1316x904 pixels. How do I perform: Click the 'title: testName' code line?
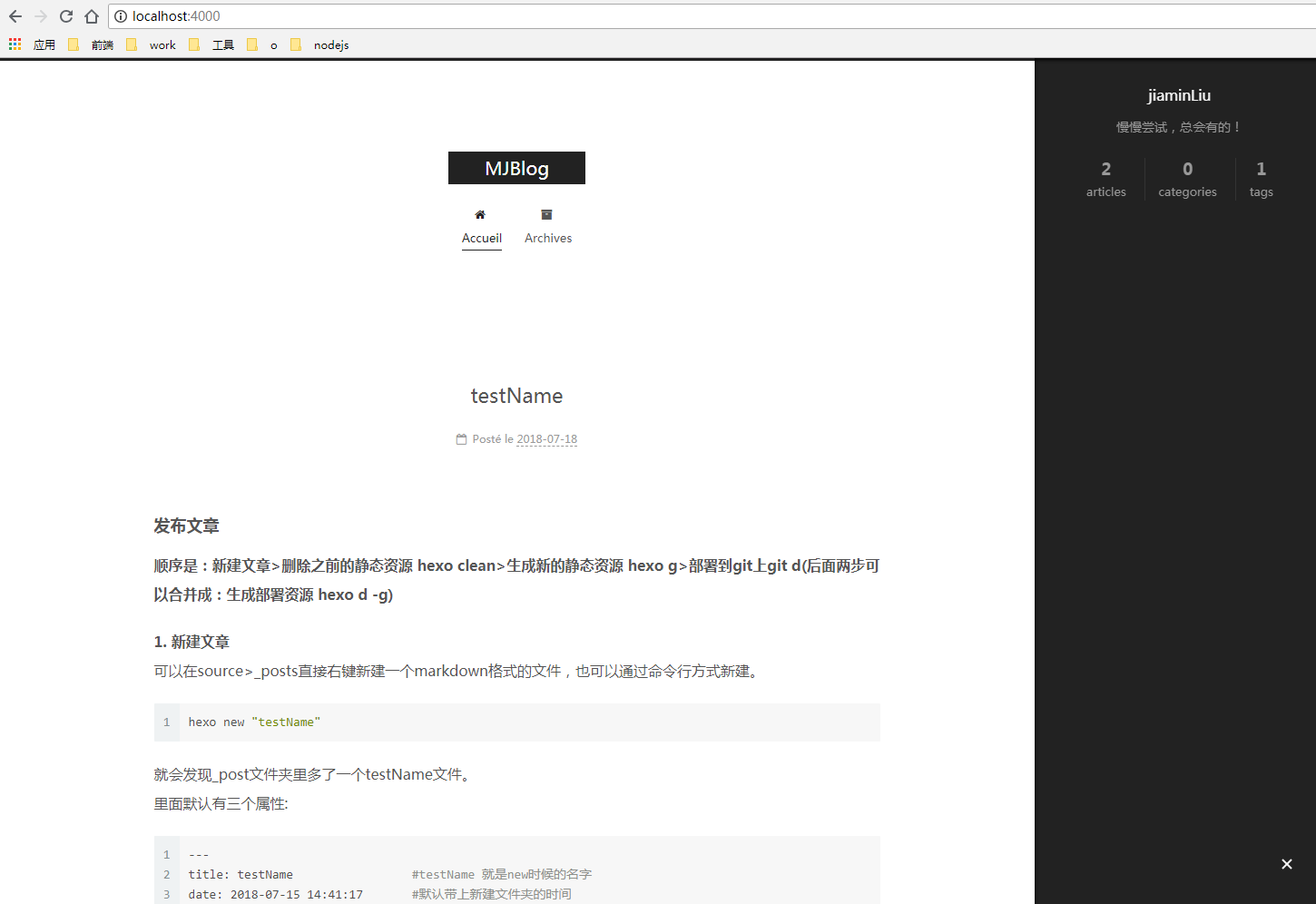pos(241,875)
